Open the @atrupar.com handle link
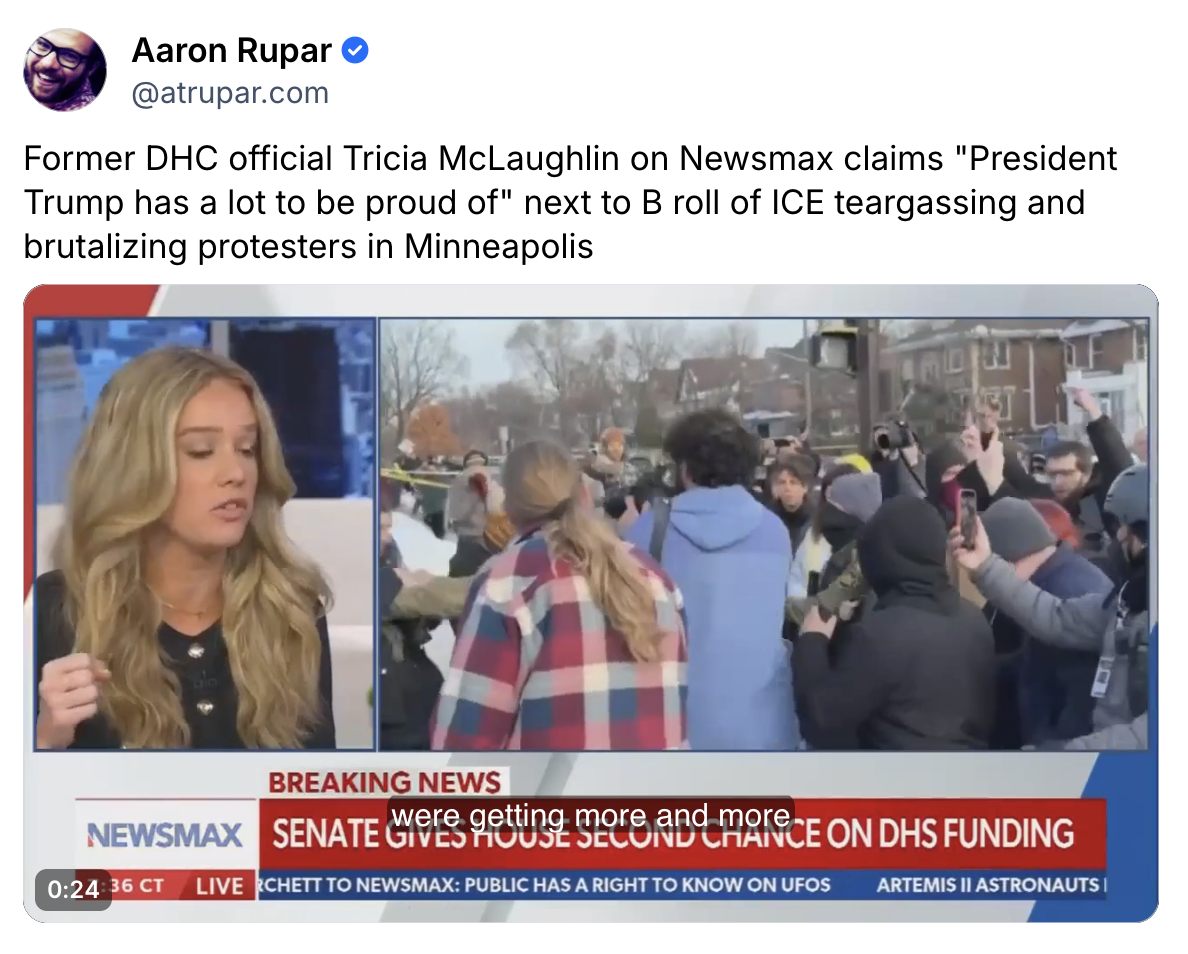This screenshot has width=1188, height=954. tap(230, 93)
